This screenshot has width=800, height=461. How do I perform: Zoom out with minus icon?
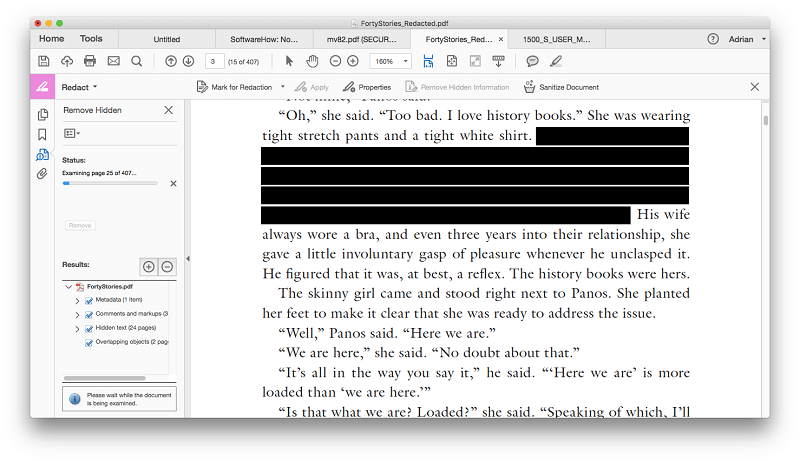click(x=335, y=61)
